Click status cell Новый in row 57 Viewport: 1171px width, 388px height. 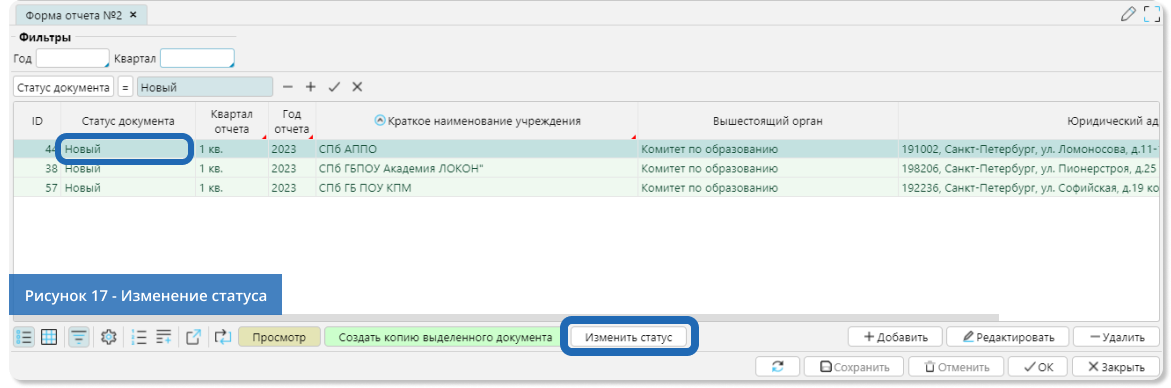tap(128, 188)
